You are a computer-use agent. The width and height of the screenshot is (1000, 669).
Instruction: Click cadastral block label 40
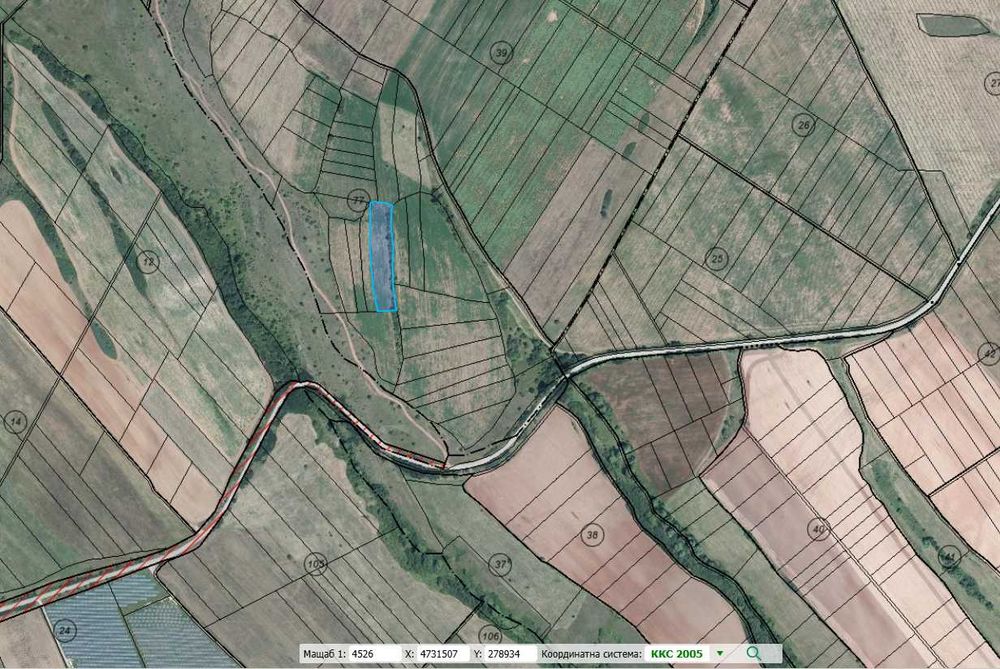click(x=818, y=529)
